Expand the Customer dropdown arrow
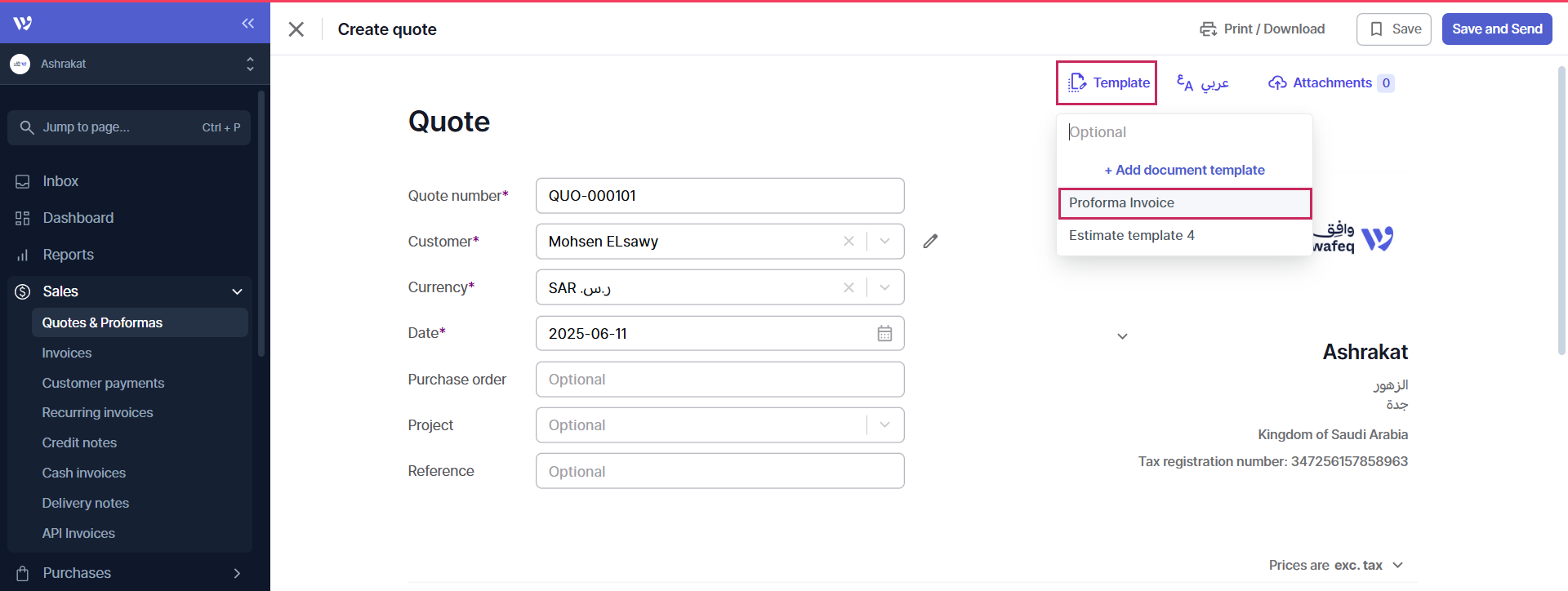 (884, 242)
